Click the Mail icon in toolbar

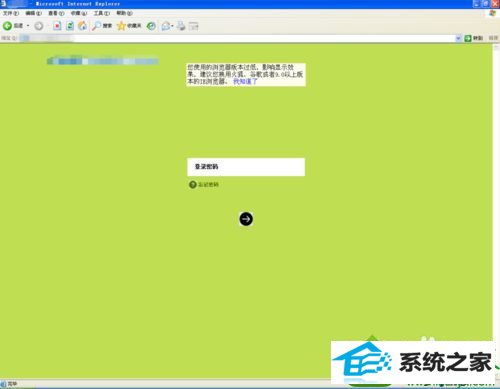(x=166, y=26)
